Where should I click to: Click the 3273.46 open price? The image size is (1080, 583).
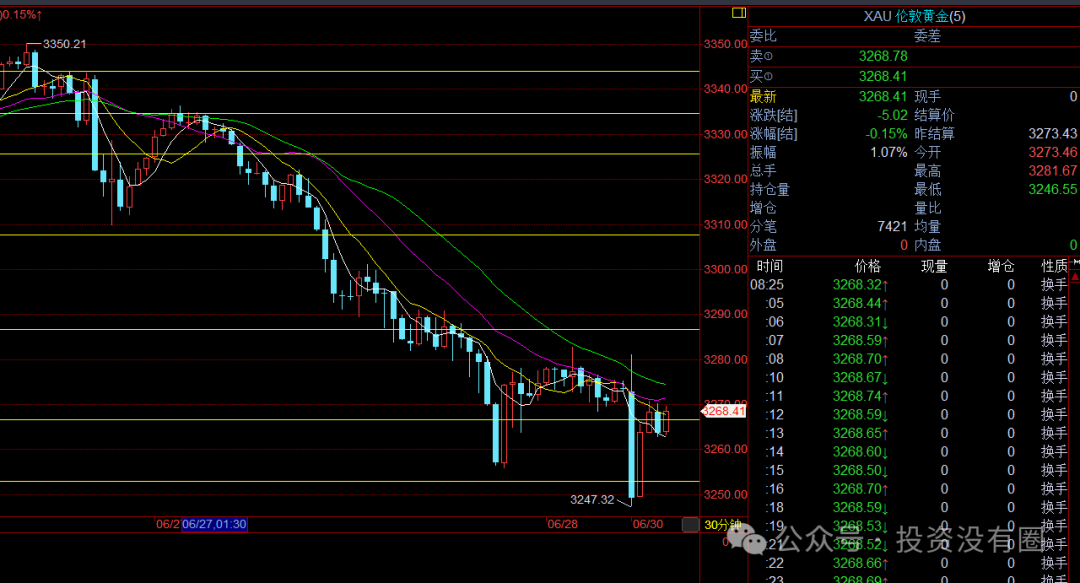tap(1052, 152)
